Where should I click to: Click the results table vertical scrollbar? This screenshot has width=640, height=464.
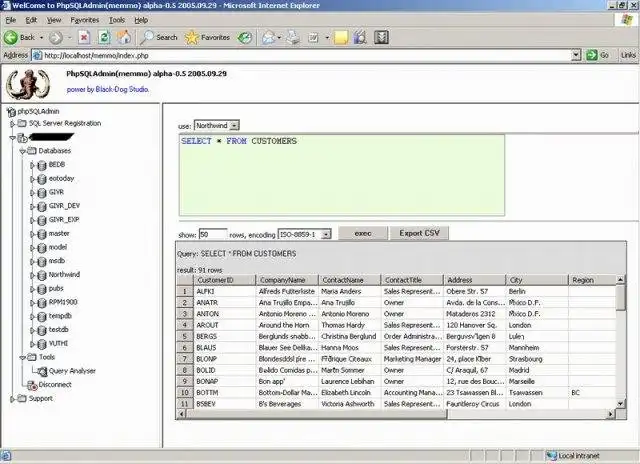(x=621, y=340)
